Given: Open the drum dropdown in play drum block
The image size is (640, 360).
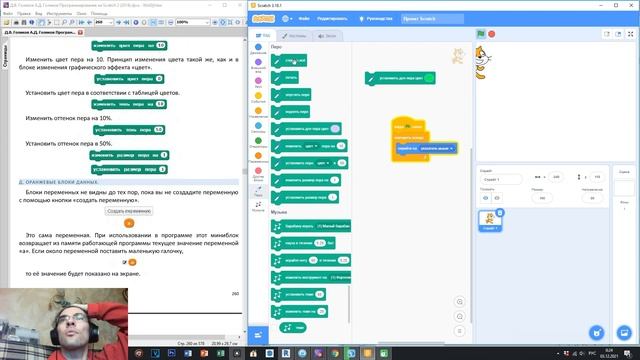Looking at the screenshot, I should tap(333, 226).
